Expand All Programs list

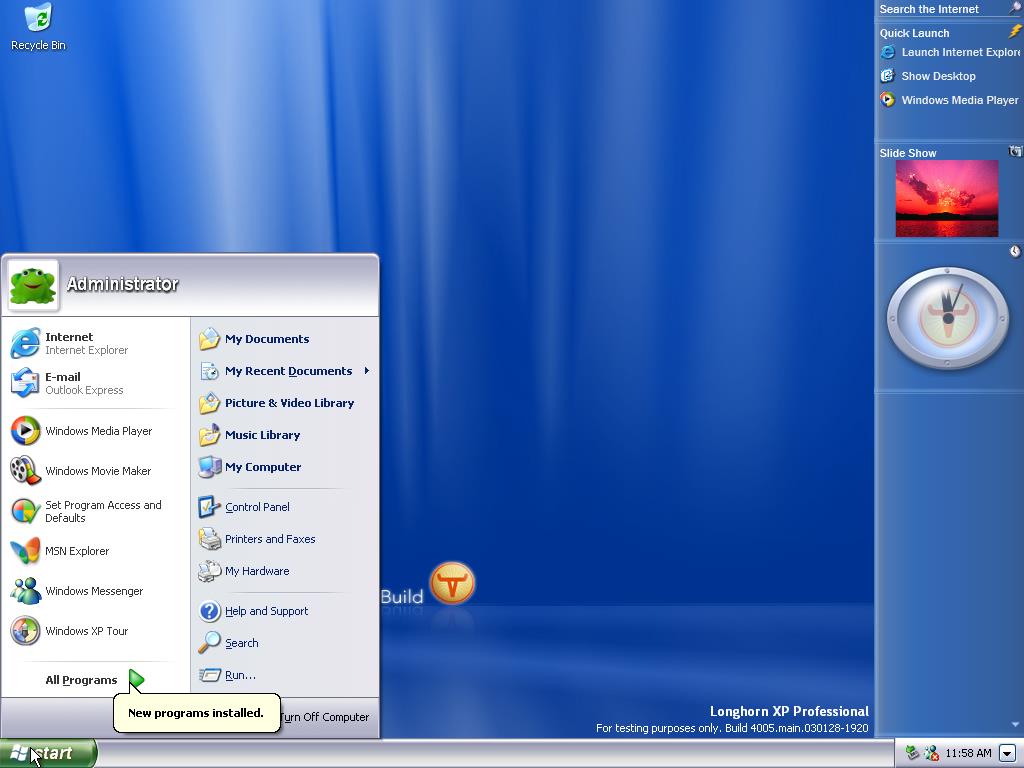(94, 680)
